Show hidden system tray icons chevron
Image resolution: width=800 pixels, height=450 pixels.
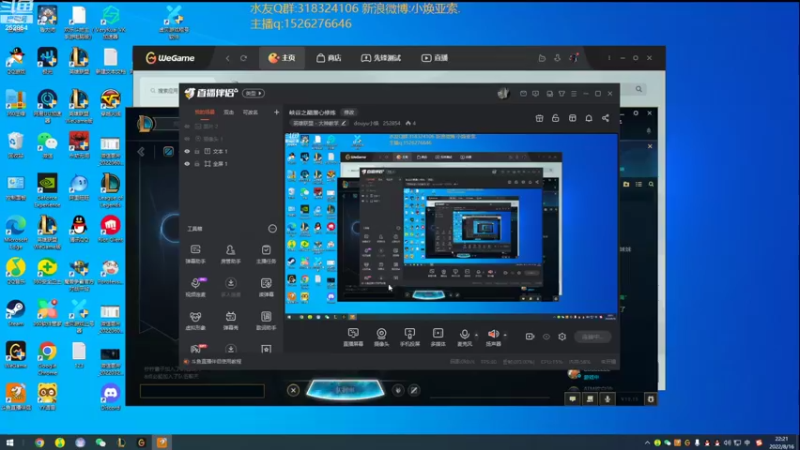tap(647, 442)
